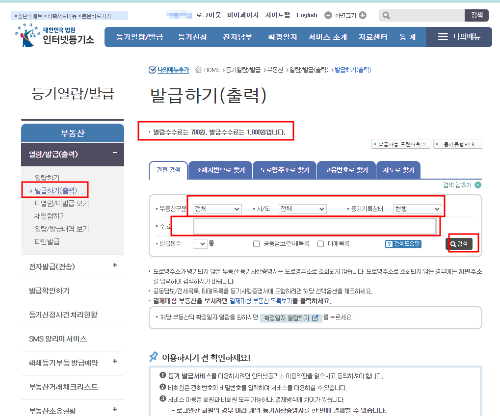Click the 마이페이지 link
The height and width of the screenshot is (416, 500).
pyautogui.click(x=243, y=15)
